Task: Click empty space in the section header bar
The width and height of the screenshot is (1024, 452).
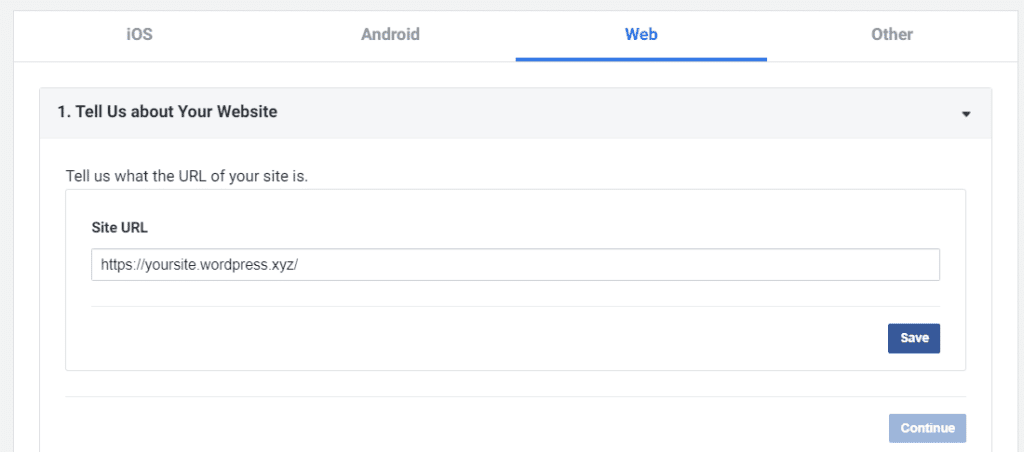Action: pyautogui.click(x=600, y=112)
